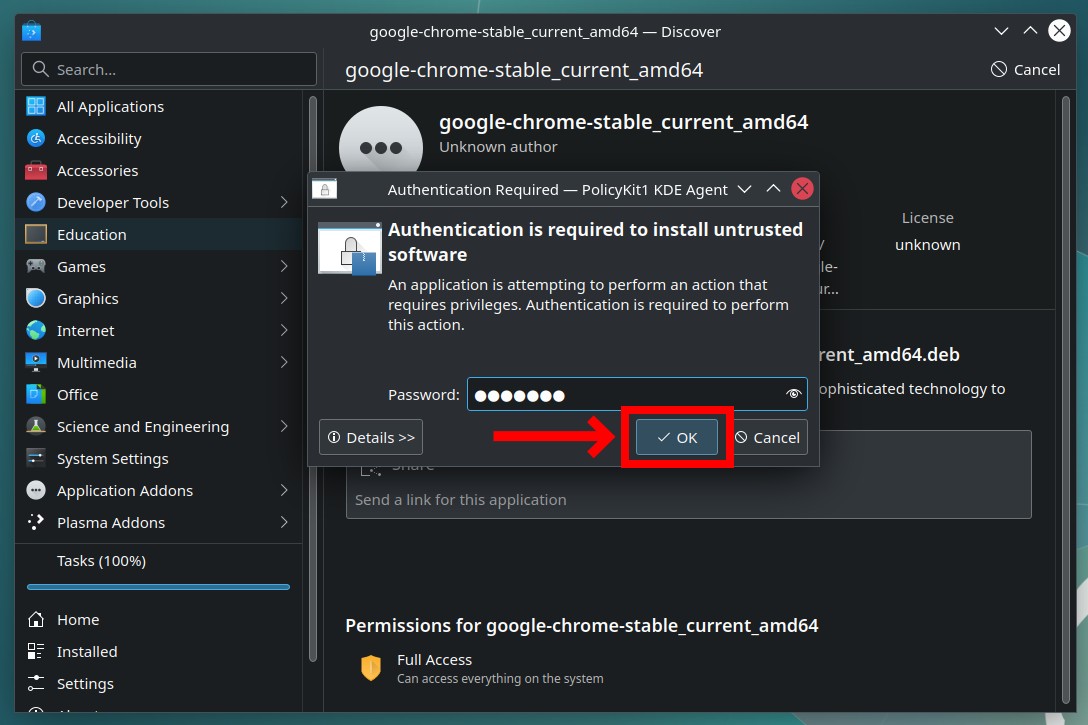Click the Installed list icon
Screen dimensions: 1088x725
point(35,651)
